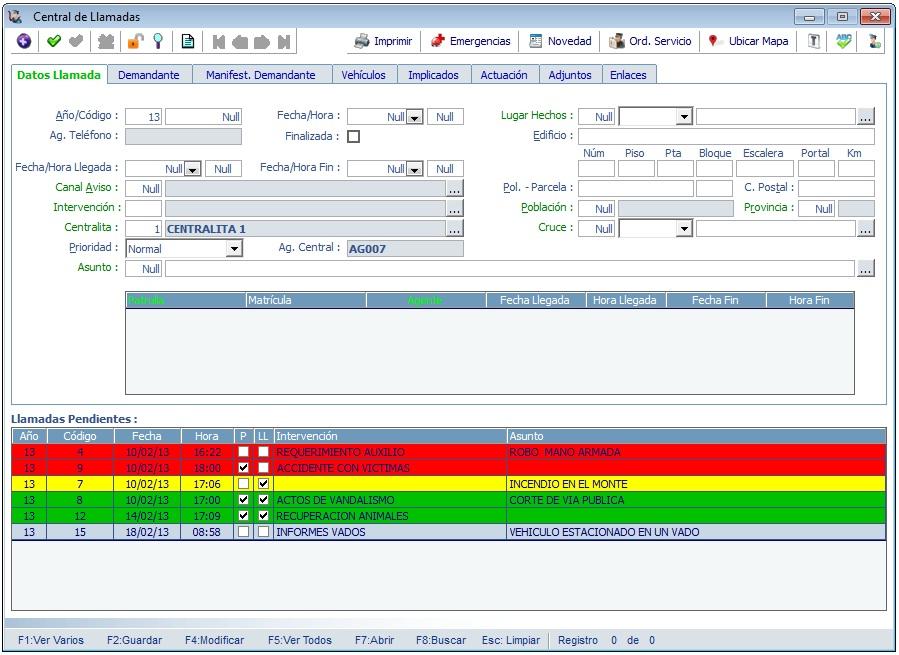Expand the Prioridad dropdown showing Normal

coord(233,249)
